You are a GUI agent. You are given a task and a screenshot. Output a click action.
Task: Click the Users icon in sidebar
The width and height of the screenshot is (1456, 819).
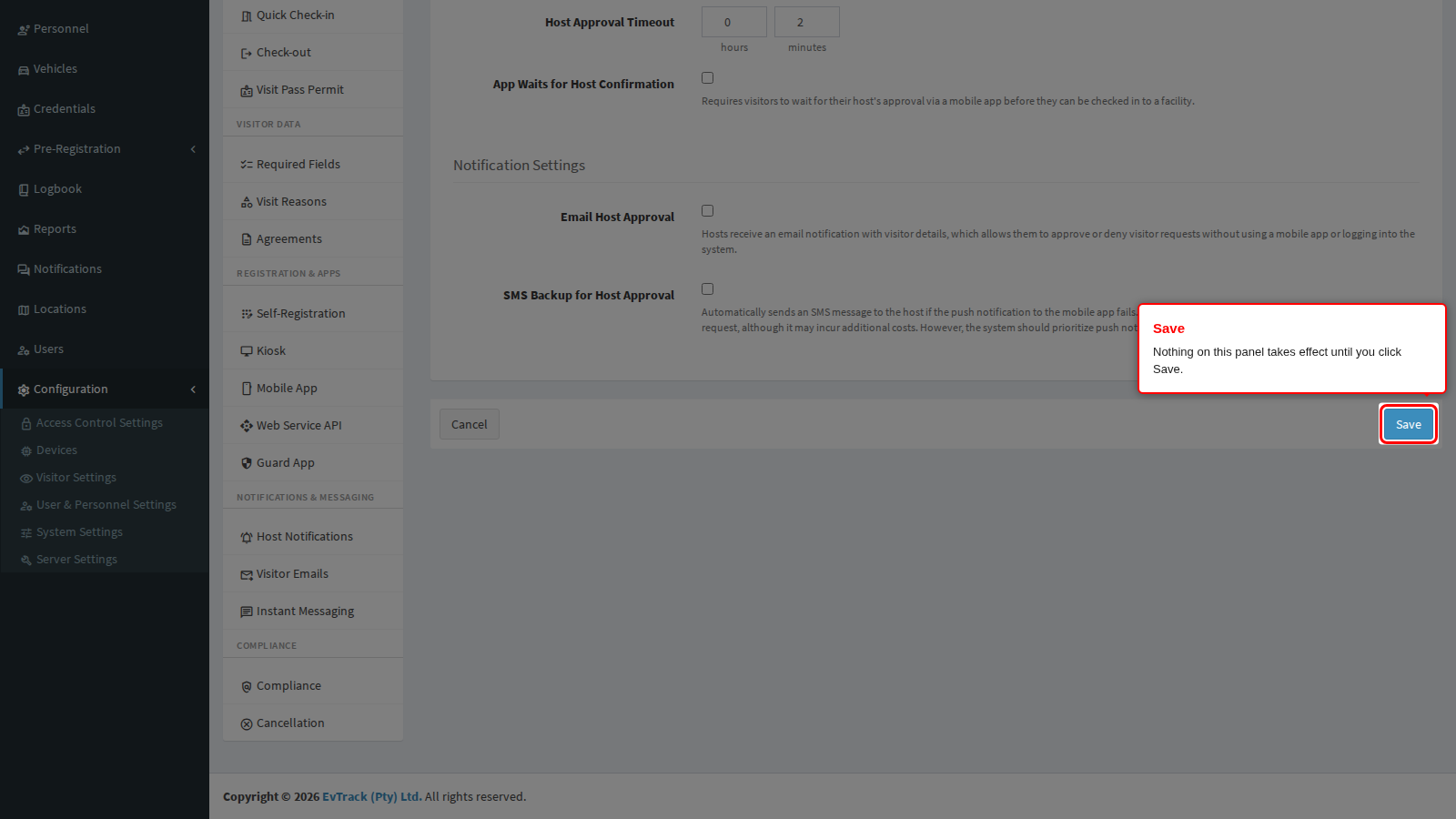pyautogui.click(x=24, y=350)
